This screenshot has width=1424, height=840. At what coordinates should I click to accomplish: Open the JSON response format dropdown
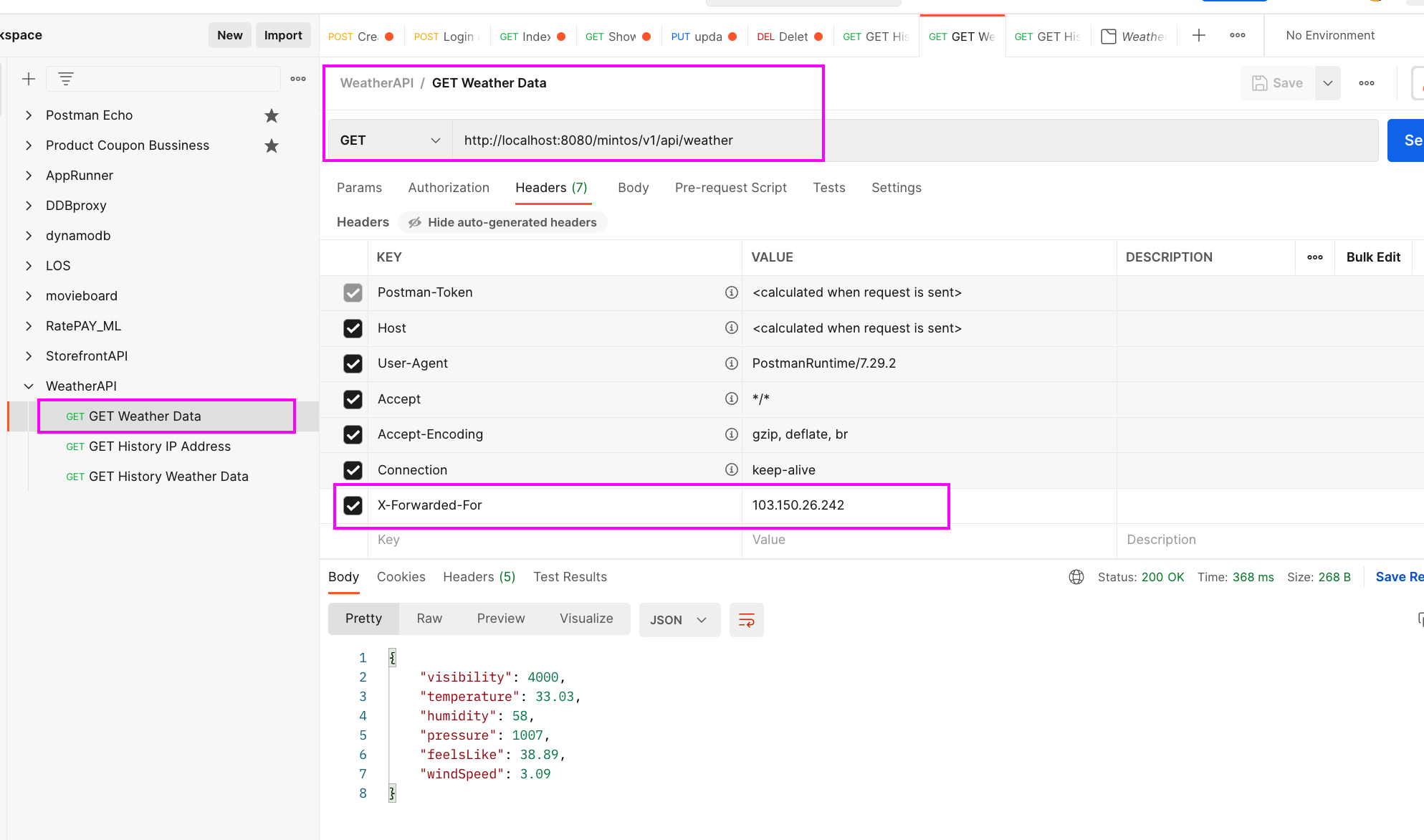678,620
